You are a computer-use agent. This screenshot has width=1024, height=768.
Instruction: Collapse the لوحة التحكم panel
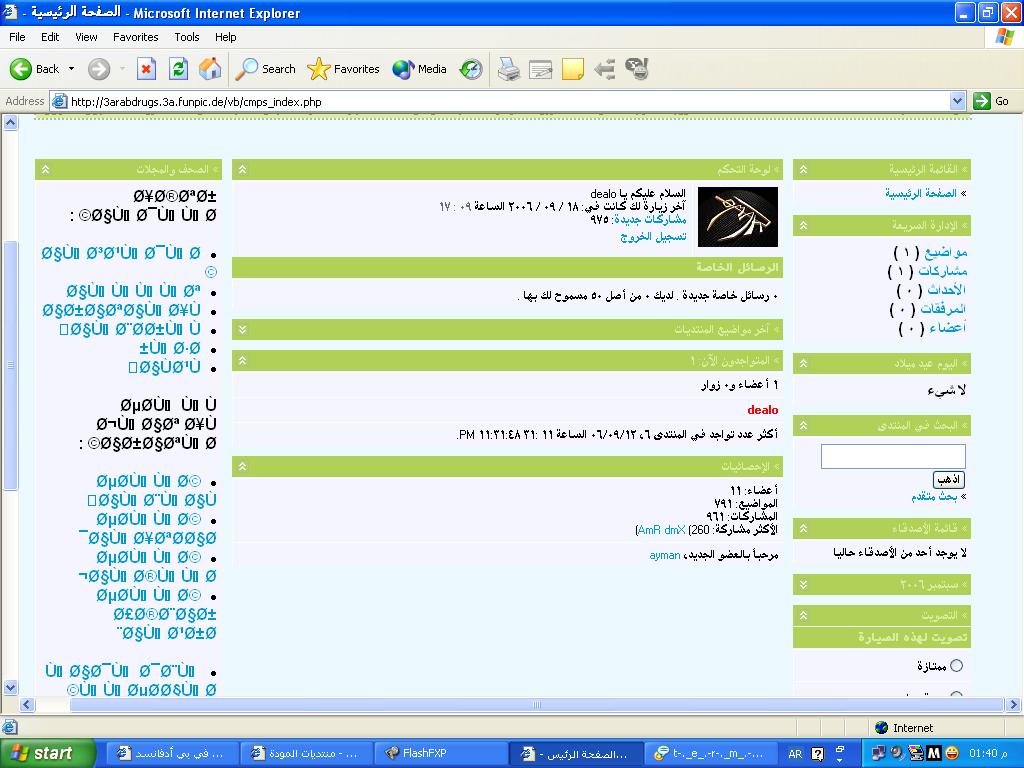point(242,170)
